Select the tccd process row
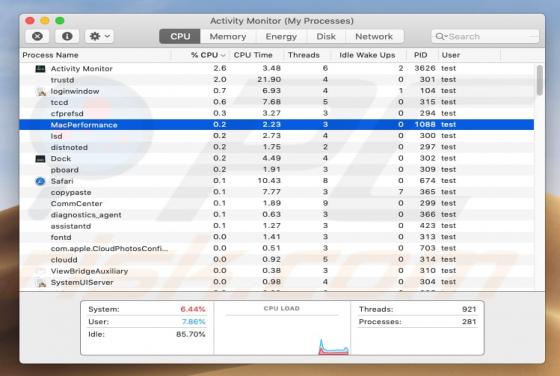 pos(277,102)
